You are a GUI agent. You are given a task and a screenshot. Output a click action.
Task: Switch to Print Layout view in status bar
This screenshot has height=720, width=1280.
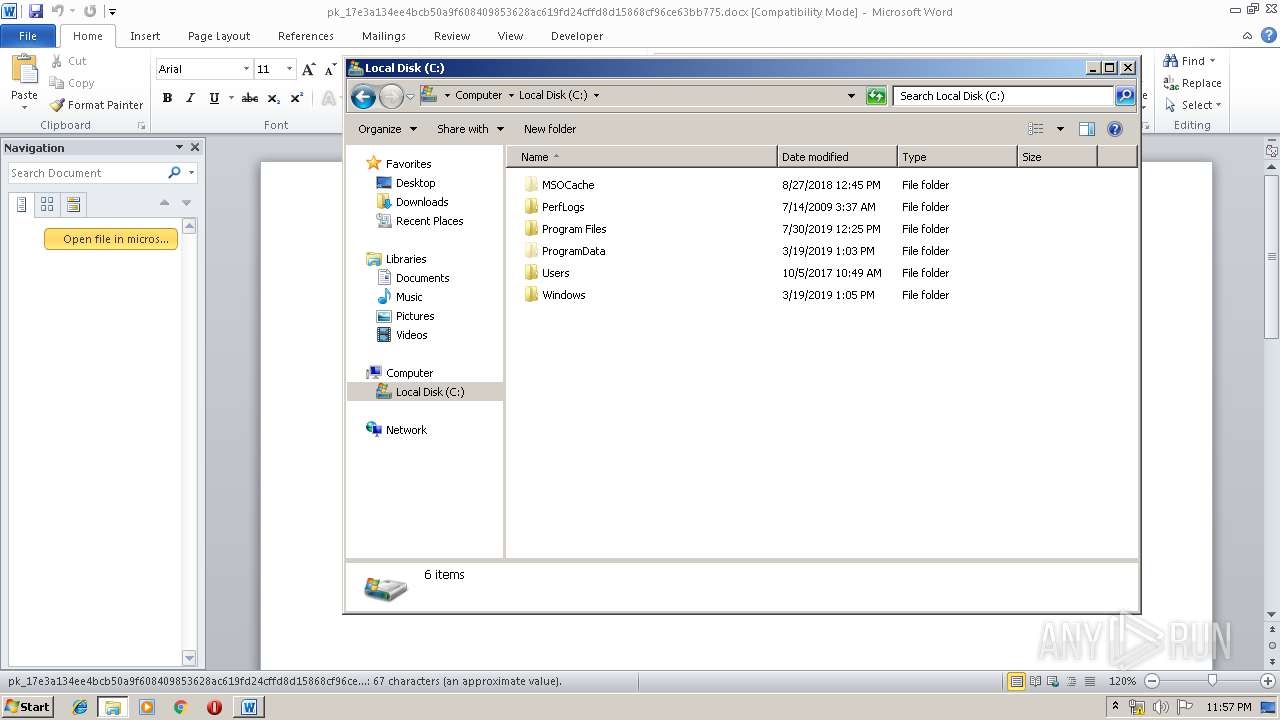pyautogui.click(x=1016, y=681)
